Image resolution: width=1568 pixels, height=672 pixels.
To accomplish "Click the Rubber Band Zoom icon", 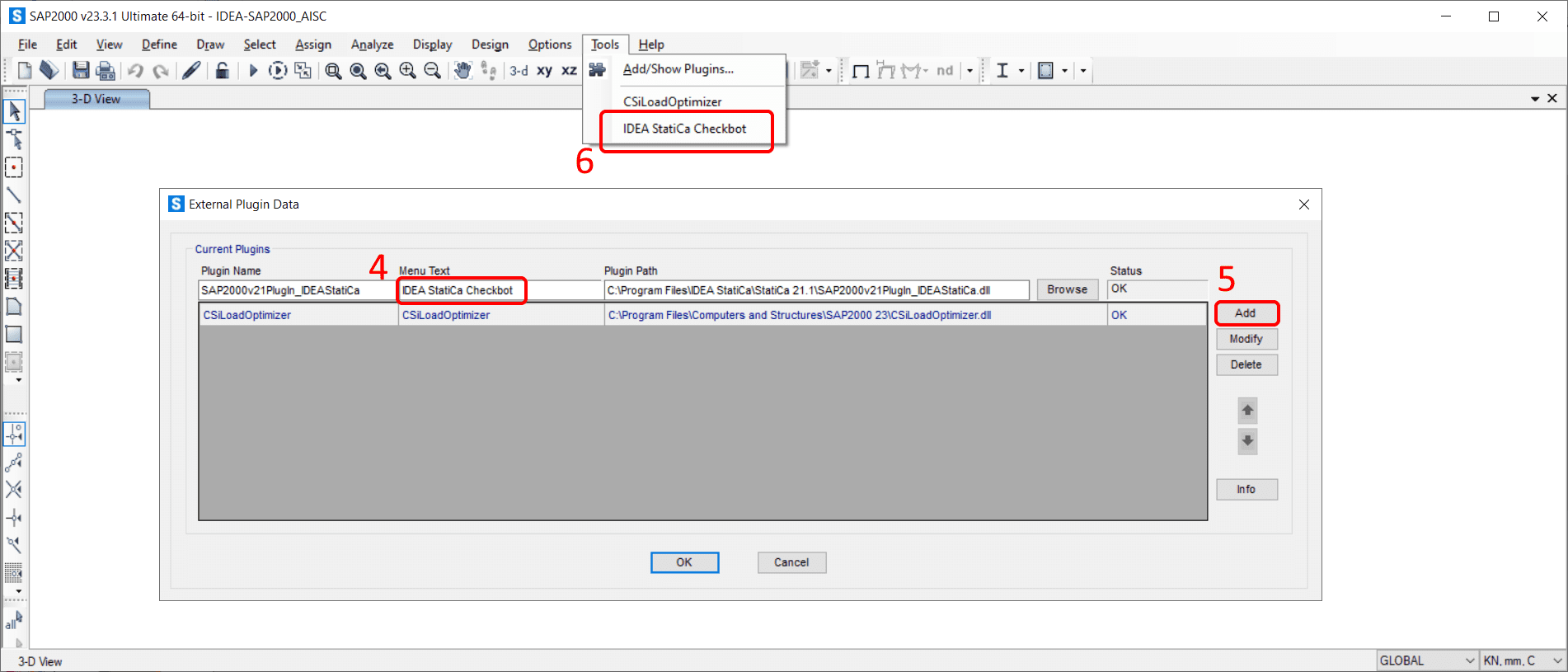I will 333,71.
